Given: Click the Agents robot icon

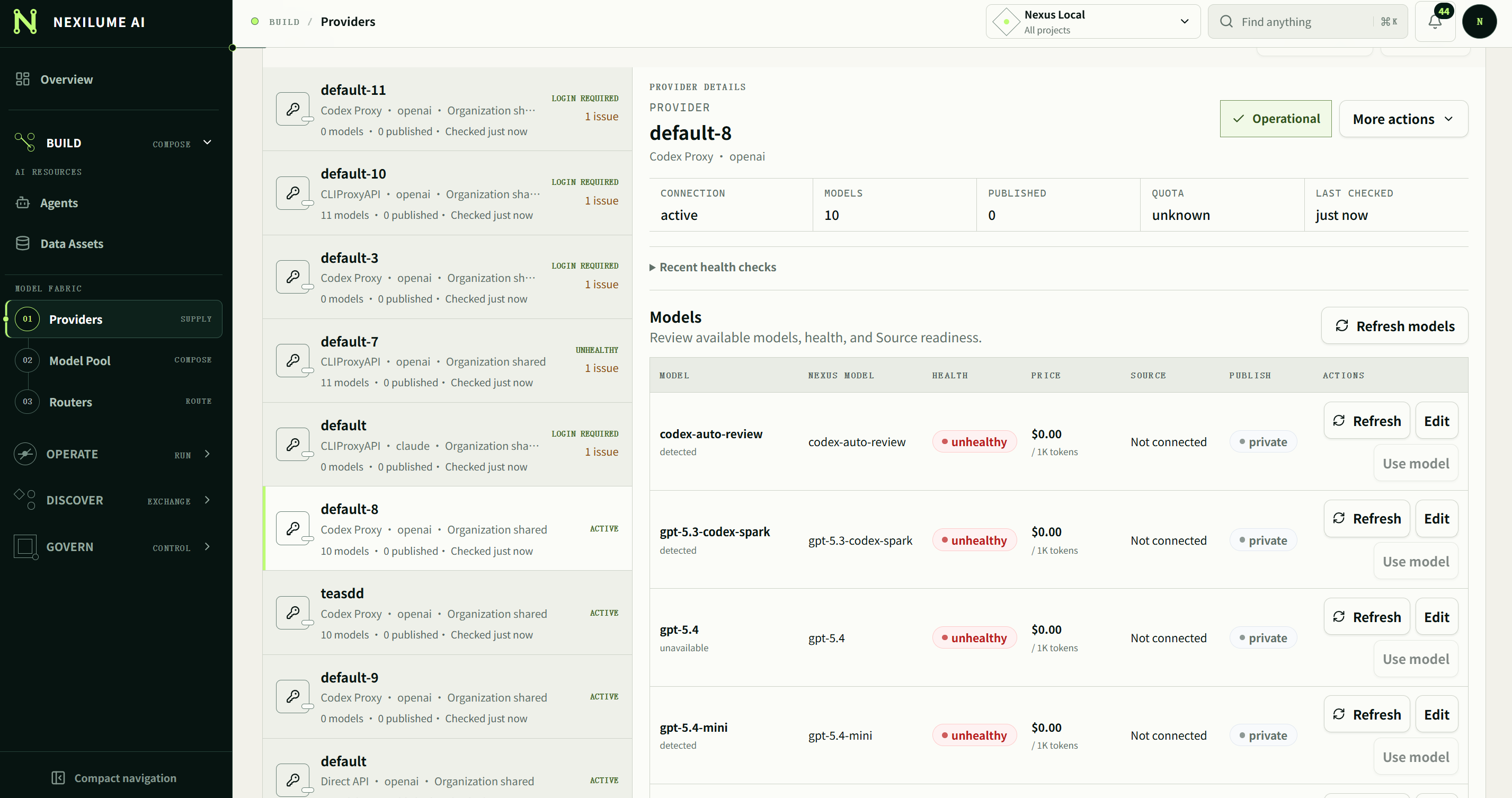Looking at the screenshot, I should point(22,202).
